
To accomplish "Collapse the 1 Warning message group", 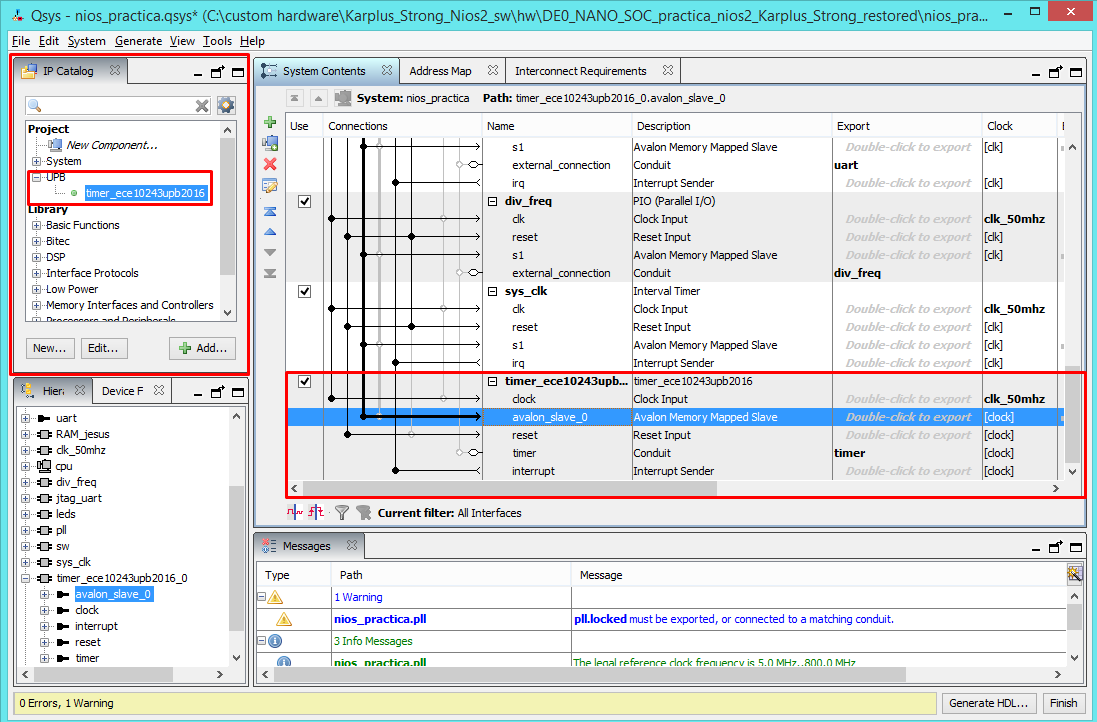I will (262, 597).
